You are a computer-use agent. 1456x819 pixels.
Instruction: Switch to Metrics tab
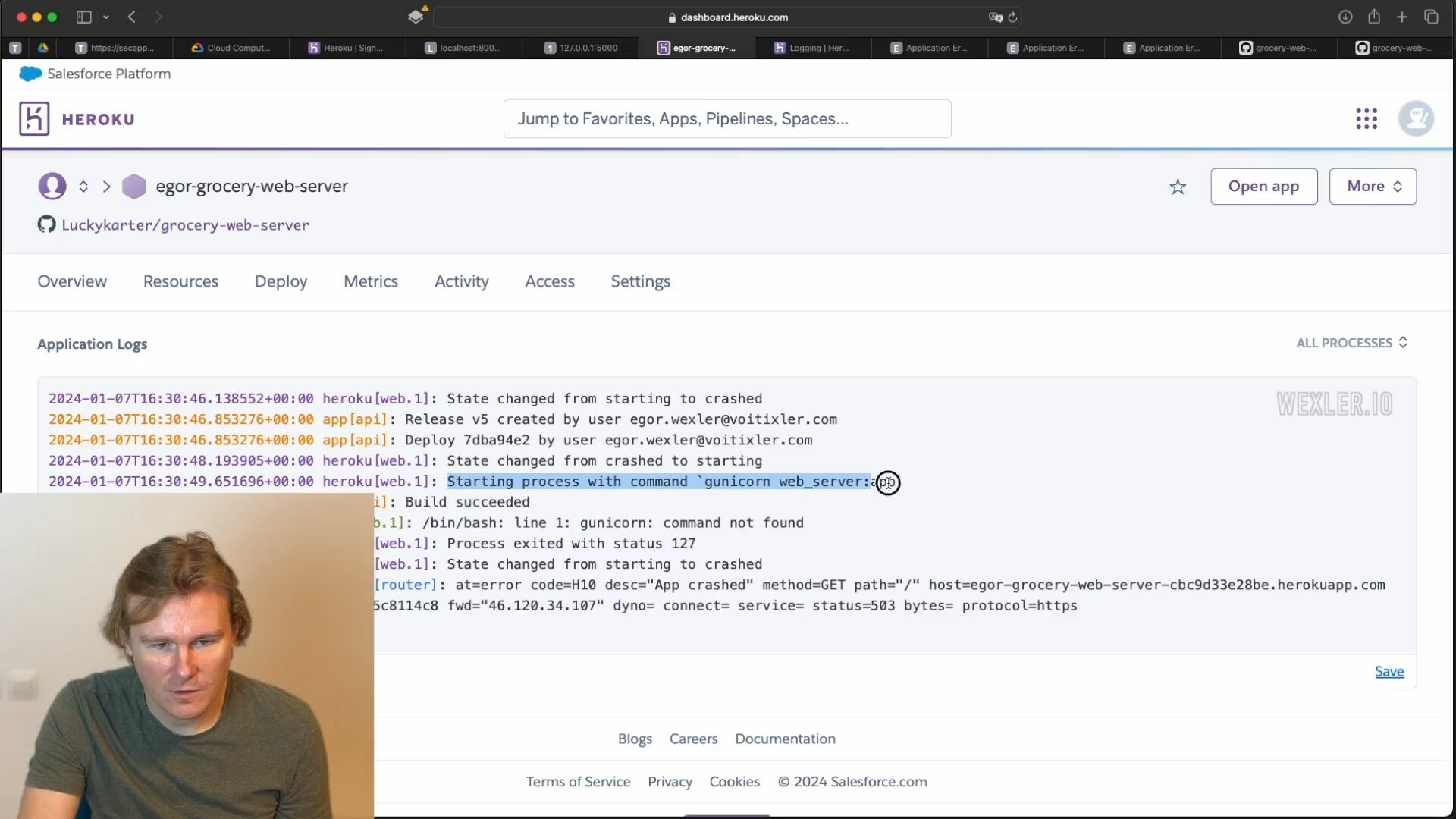click(371, 281)
